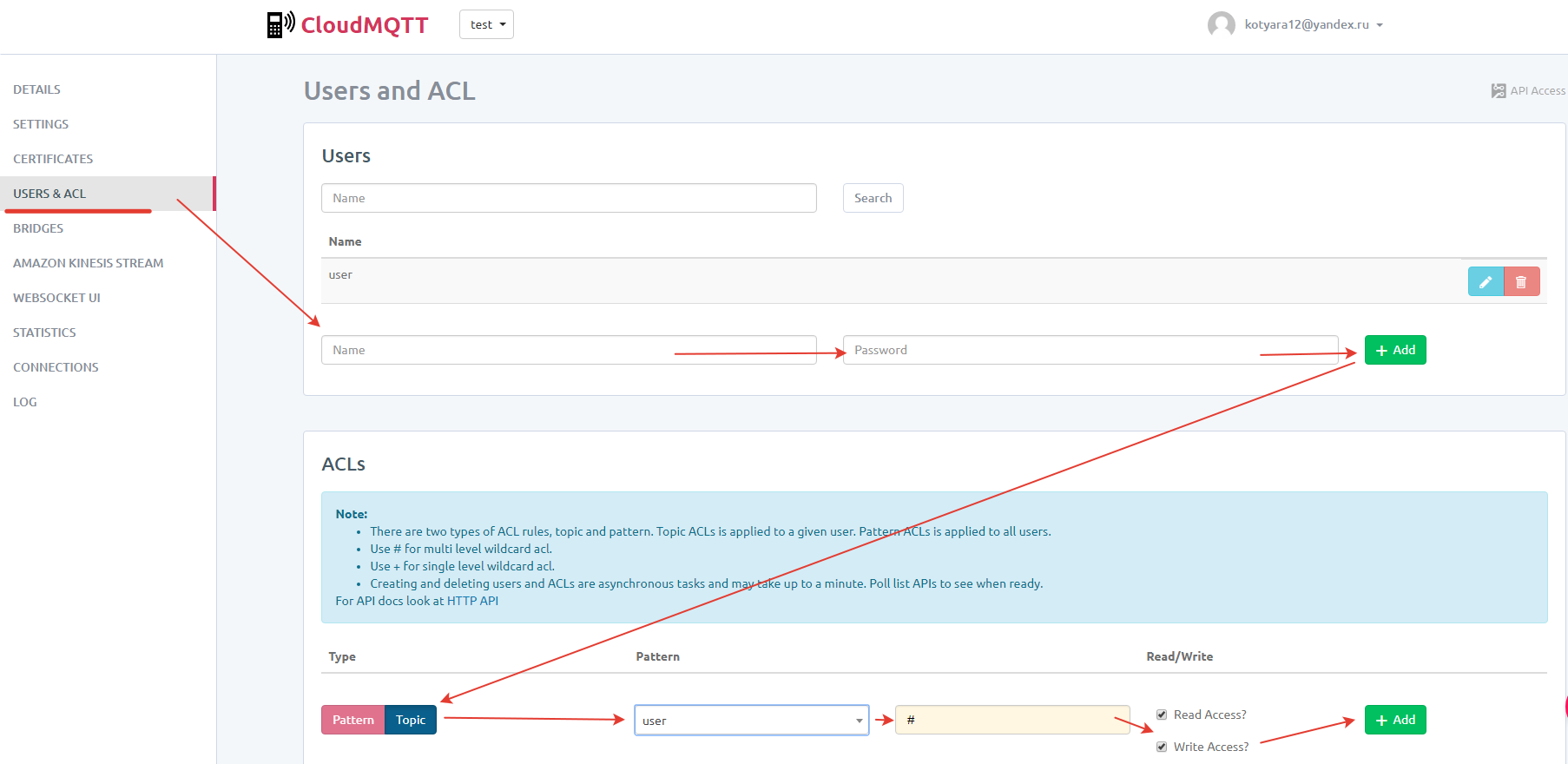The height and width of the screenshot is (764, 1568).
Task: Click the user avatar icon
Action: tap(1221, 24)
